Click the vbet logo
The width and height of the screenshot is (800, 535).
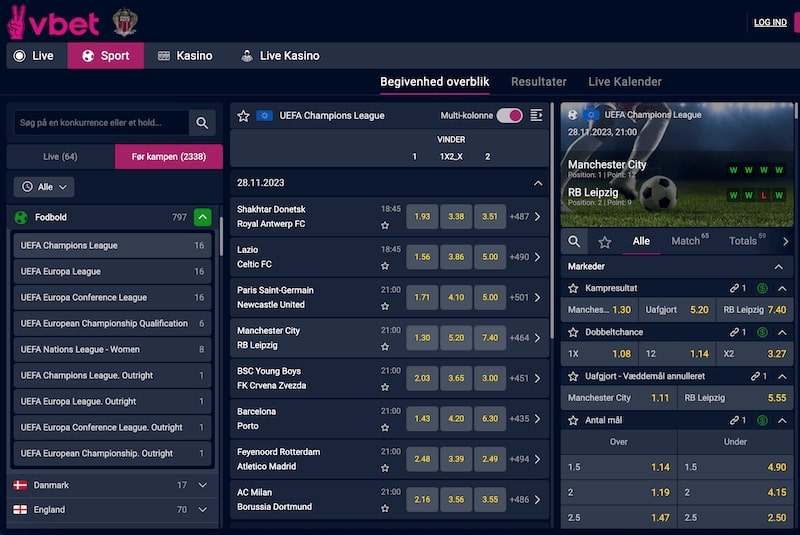click(x=53, y=22)
